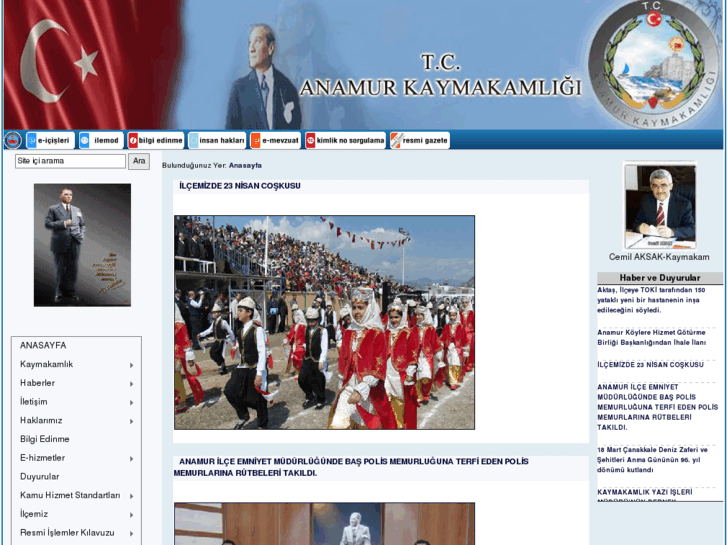The width and height of the screenshot is (727, 545).
Task: Expand Resmi İşlemler Kılavuzu submenu arrow
Action: [132, 534]
